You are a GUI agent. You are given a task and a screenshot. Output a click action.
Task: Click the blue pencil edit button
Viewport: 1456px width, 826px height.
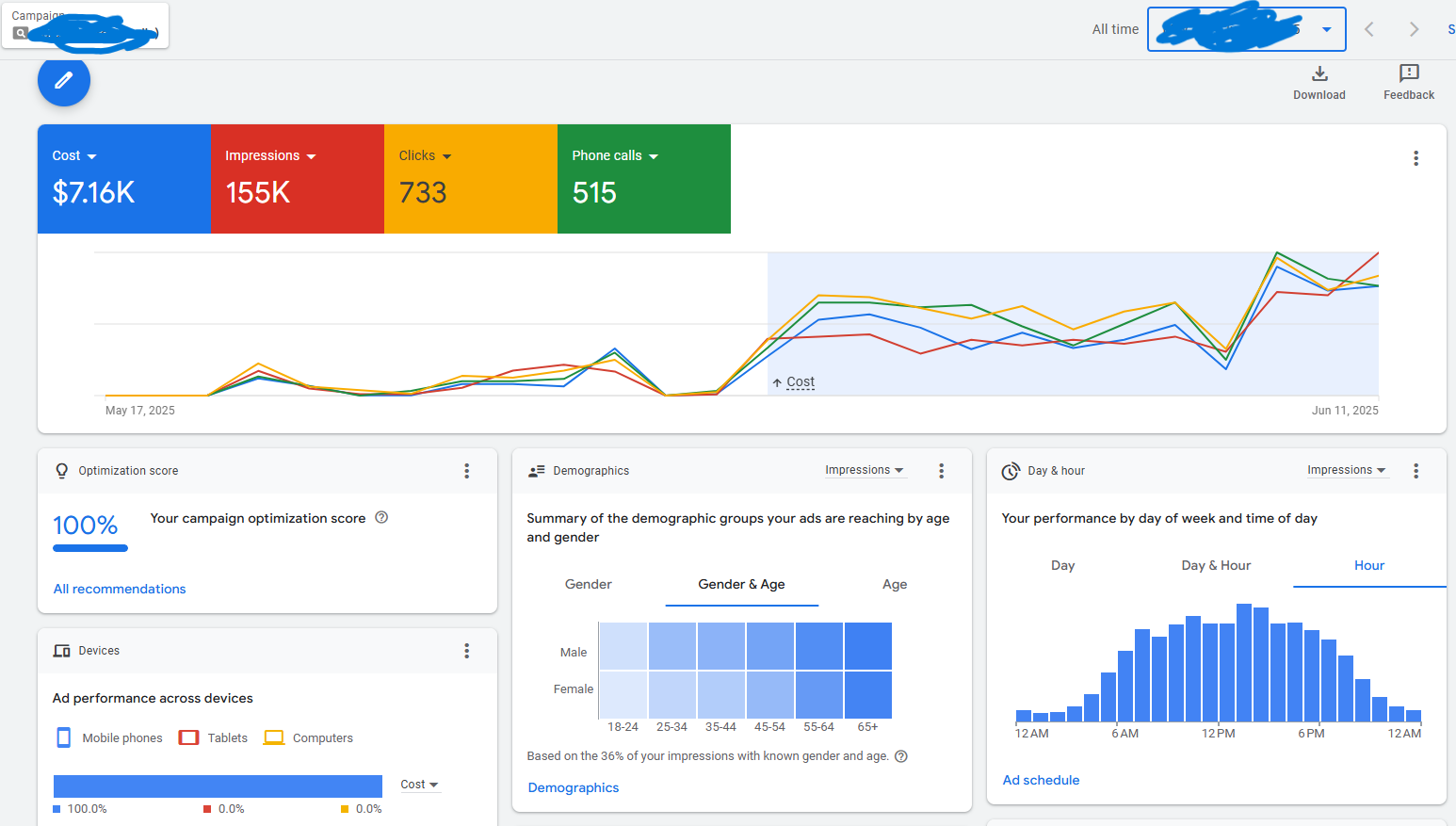64,81
